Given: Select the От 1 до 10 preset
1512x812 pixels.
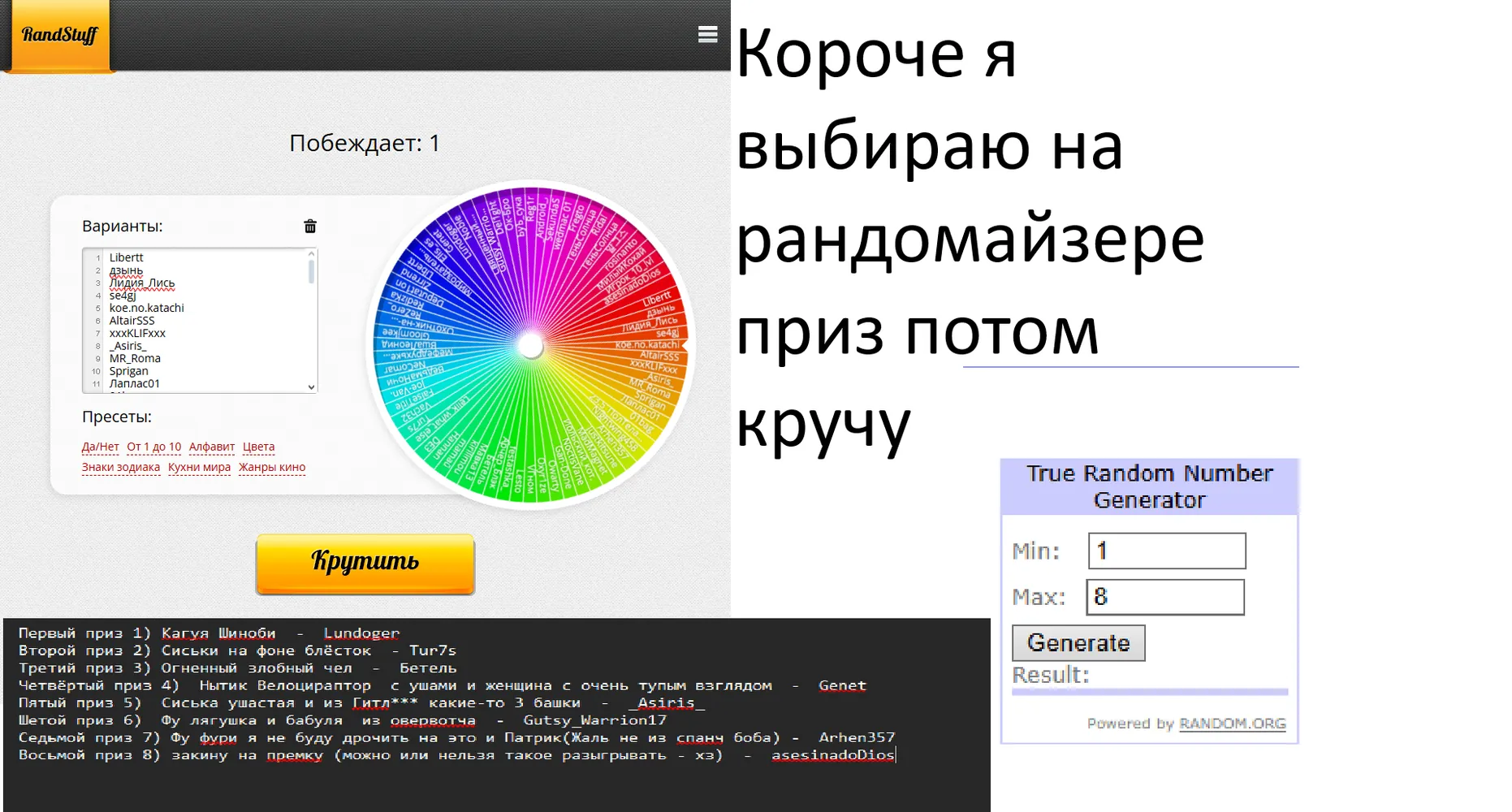Looking at the screenshot, I should 154,447.
